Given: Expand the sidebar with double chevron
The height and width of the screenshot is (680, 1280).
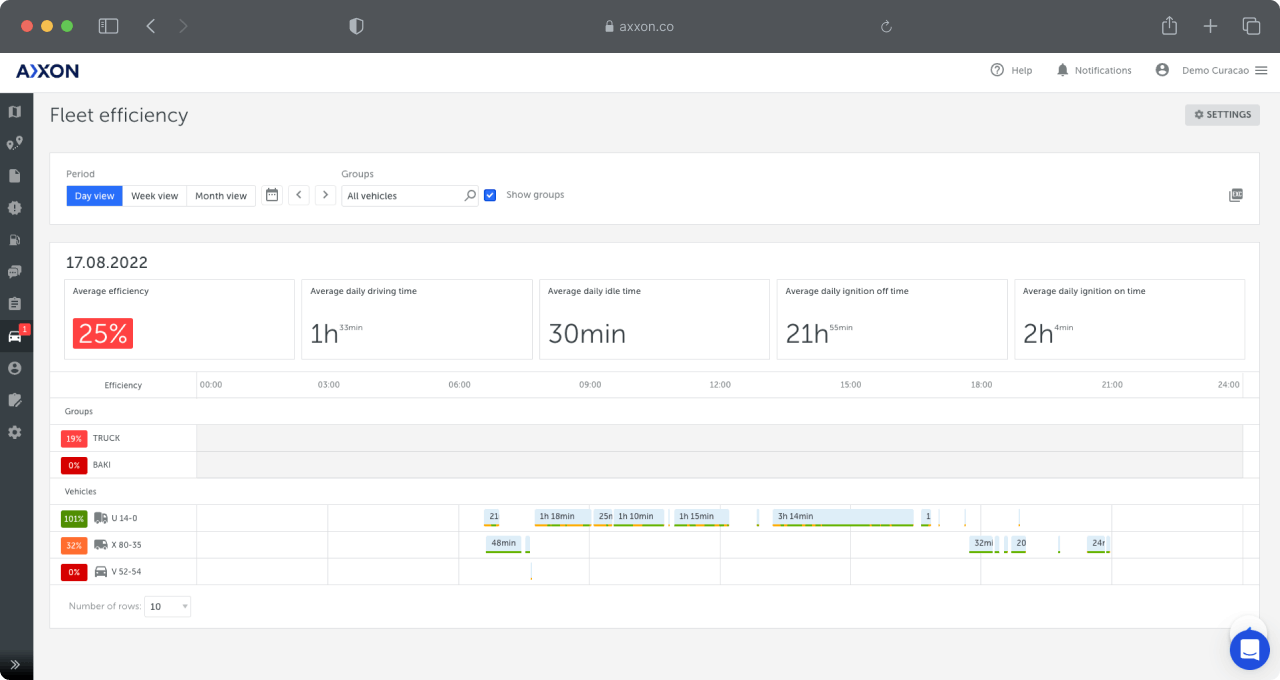Looking at the screenshot, I should point(14,664).
